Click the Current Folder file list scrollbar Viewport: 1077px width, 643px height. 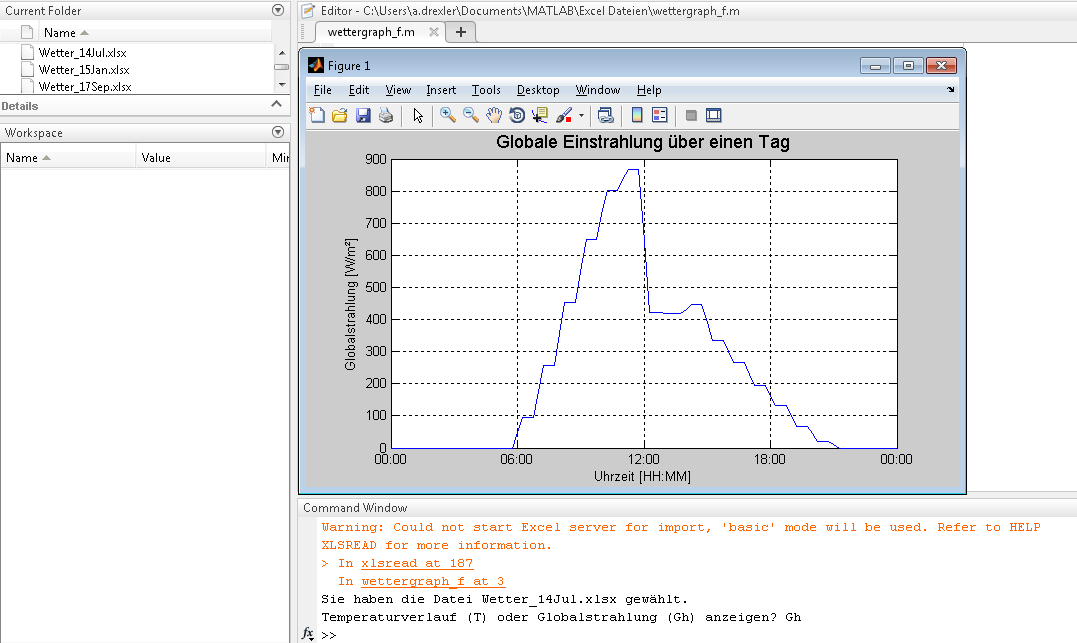(x=281, y=67)
